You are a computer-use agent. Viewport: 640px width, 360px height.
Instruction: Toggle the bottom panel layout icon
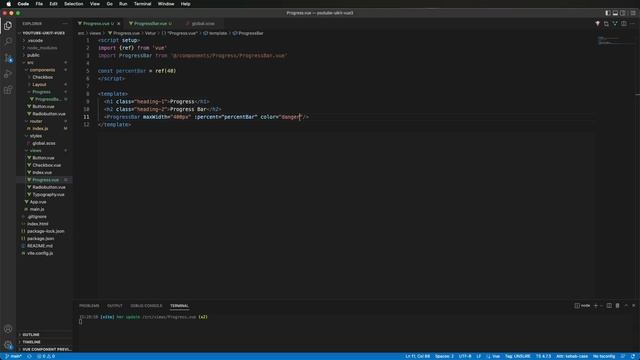(x=615, y=13)
